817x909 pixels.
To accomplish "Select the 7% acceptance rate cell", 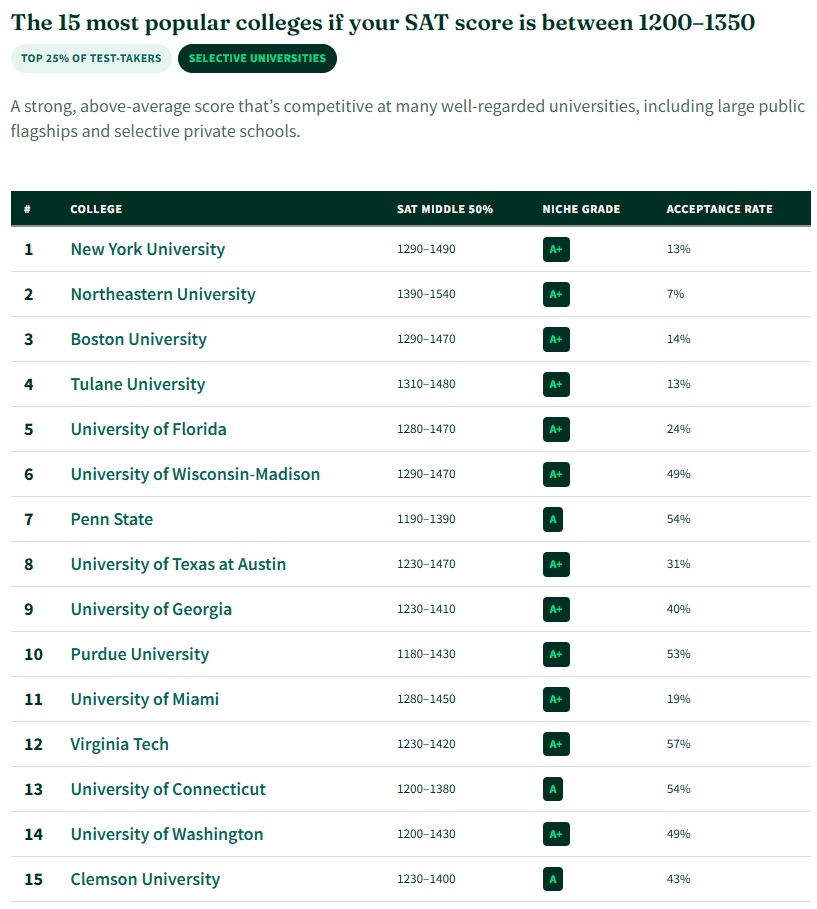I will [x=676, y=294].
